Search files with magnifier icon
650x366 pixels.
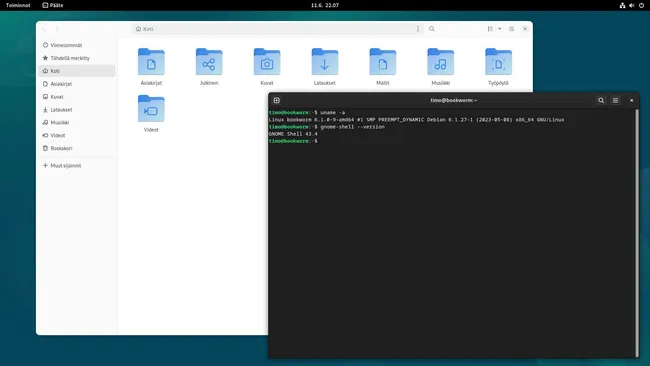point(432,29)
